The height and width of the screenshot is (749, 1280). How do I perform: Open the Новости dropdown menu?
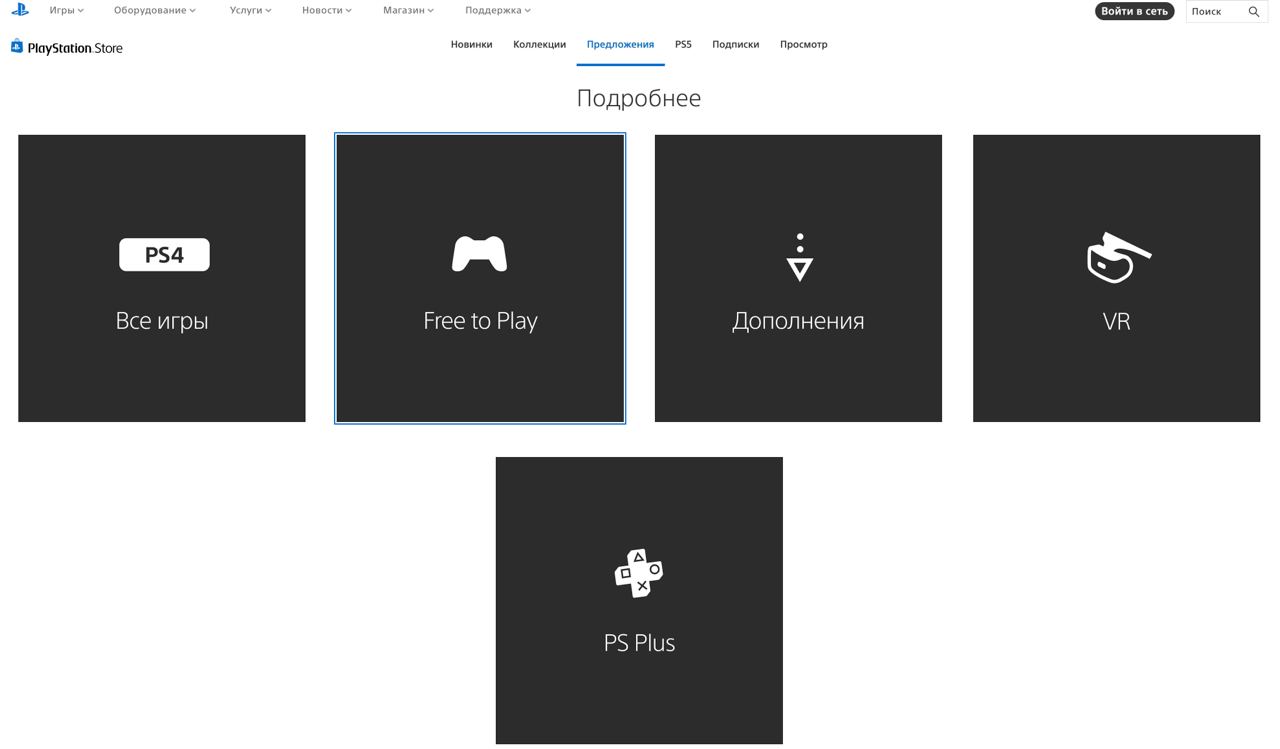click(327, 10)
